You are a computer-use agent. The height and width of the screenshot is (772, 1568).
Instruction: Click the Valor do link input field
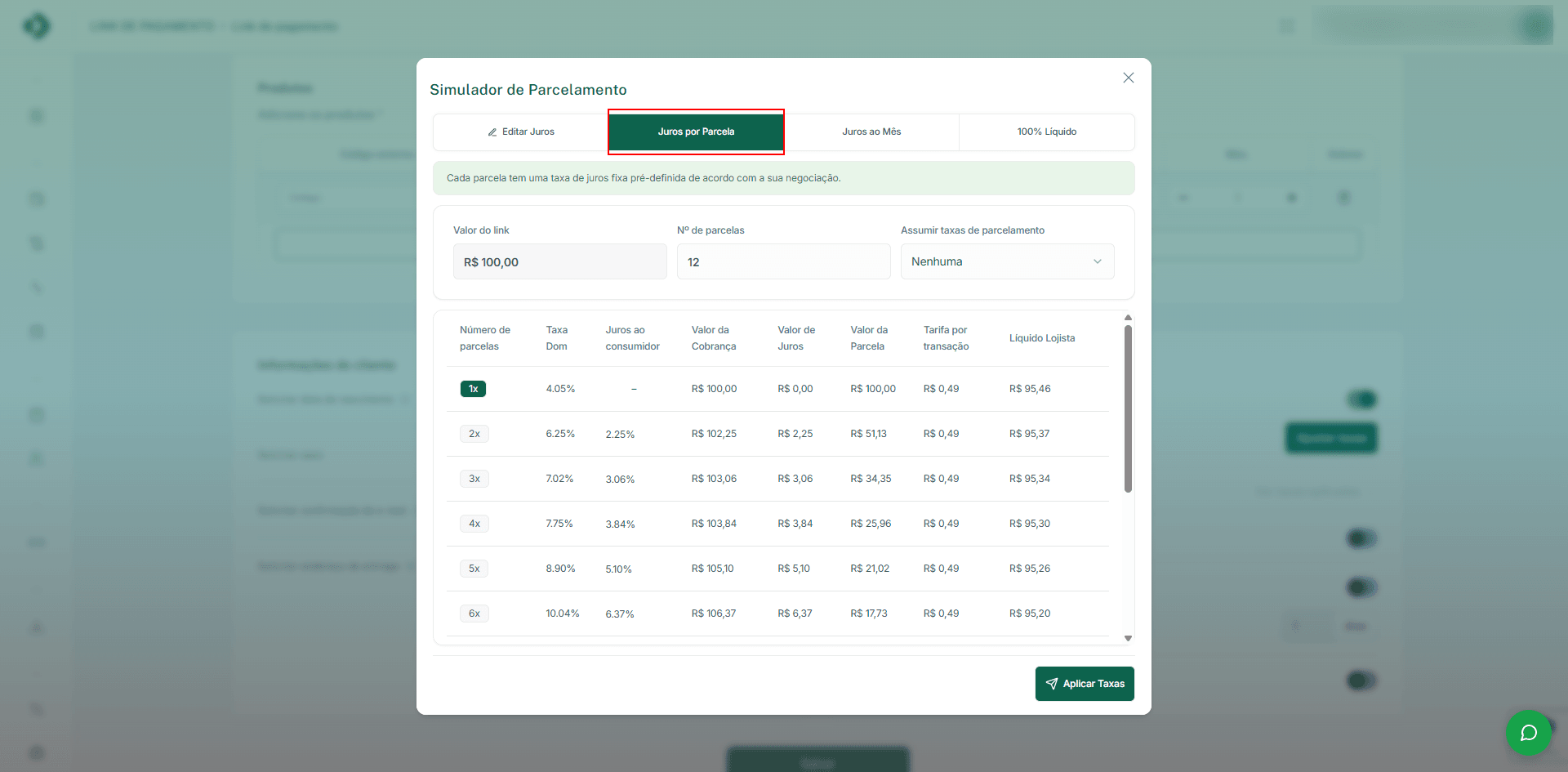point(559,261)
